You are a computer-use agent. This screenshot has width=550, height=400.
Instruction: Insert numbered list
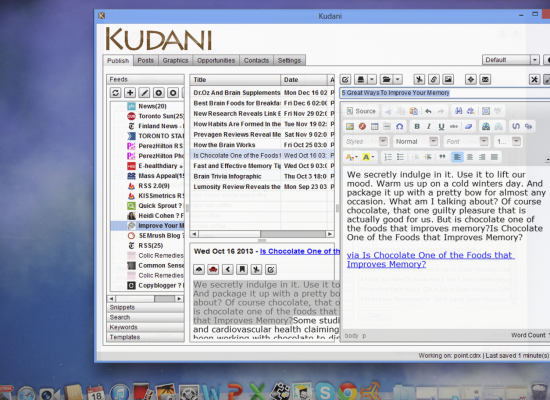pyautogui.click(x=388, y=157)
